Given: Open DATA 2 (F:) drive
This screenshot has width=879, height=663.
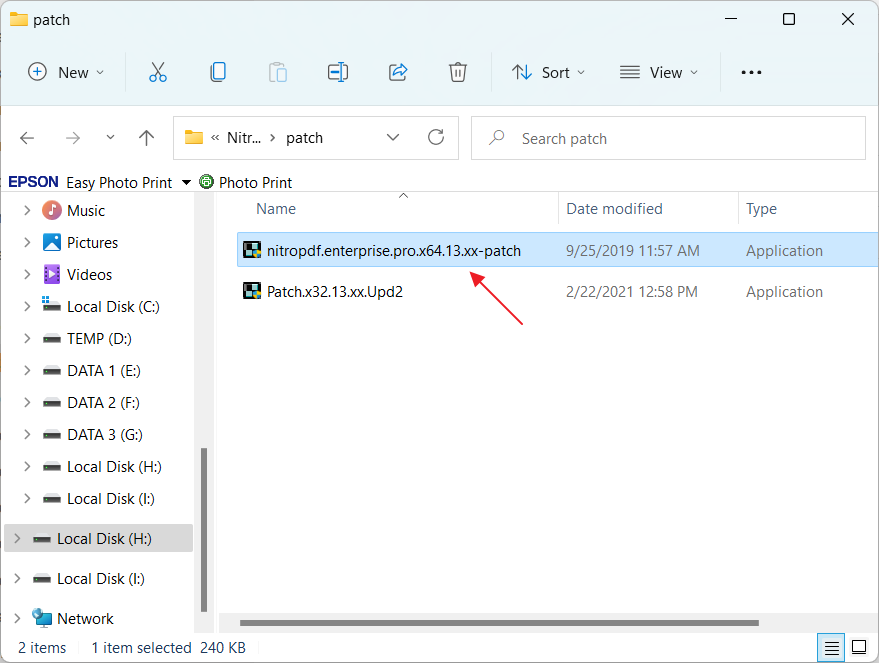Looking at the screenshot, I should point(103,402).
